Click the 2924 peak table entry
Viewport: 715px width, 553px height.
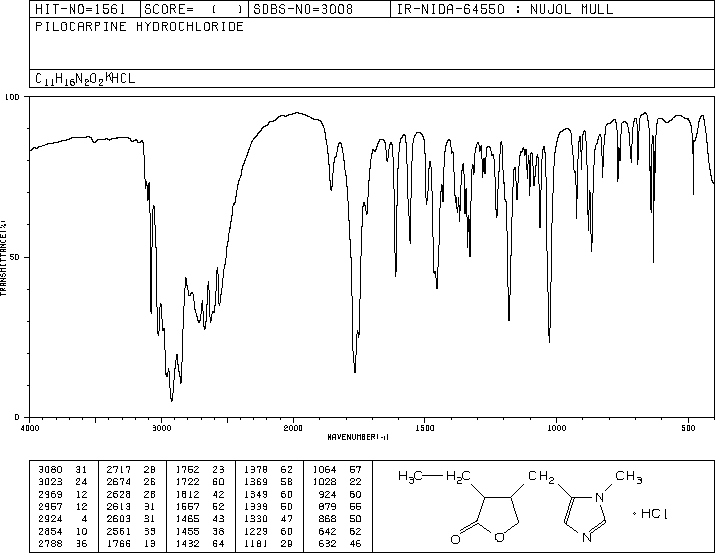click(62, 519)
